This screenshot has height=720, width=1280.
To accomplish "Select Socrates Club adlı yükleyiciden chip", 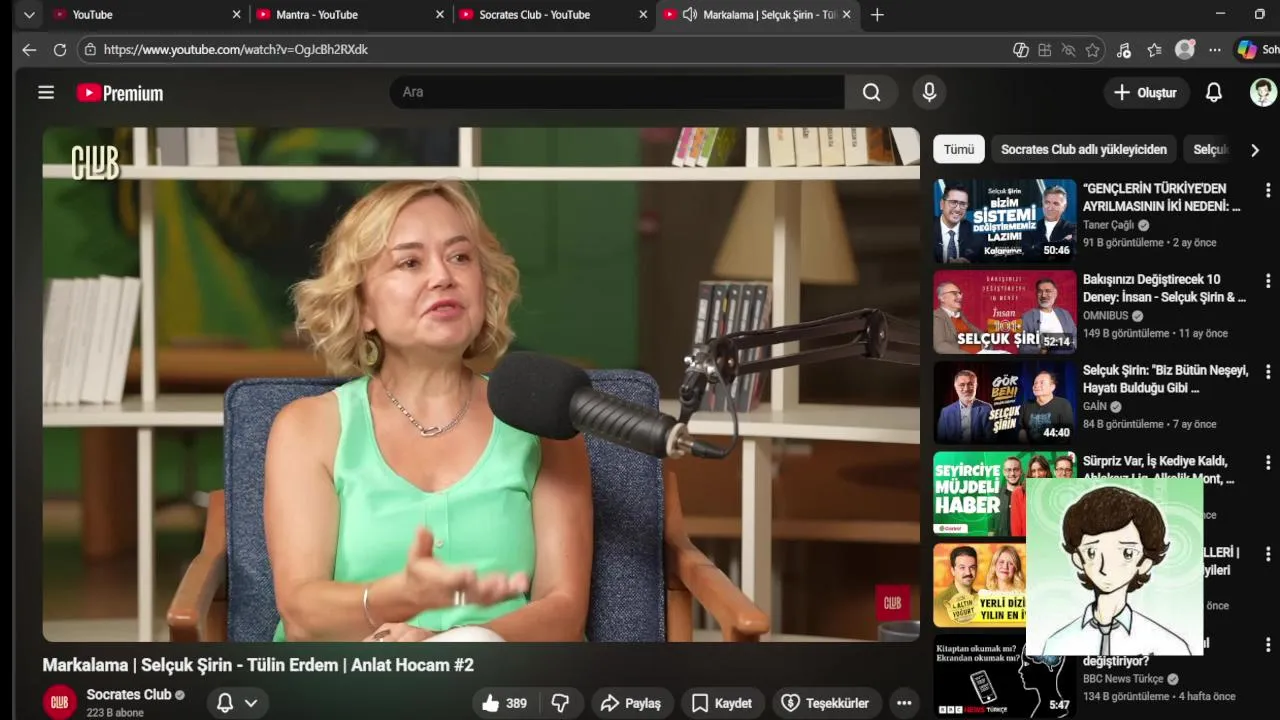I will point(1084,150).
